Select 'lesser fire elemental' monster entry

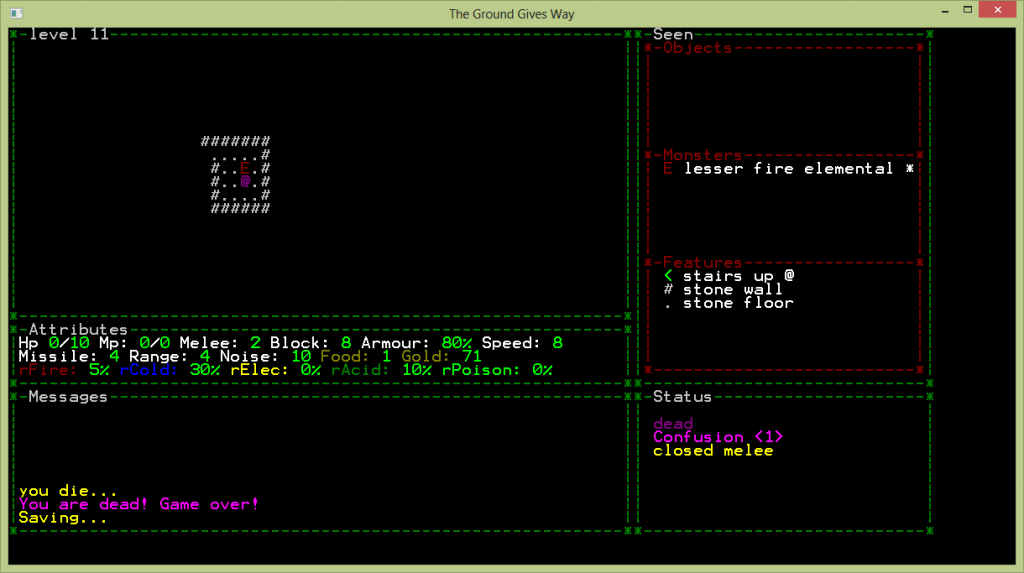point(789,169)
